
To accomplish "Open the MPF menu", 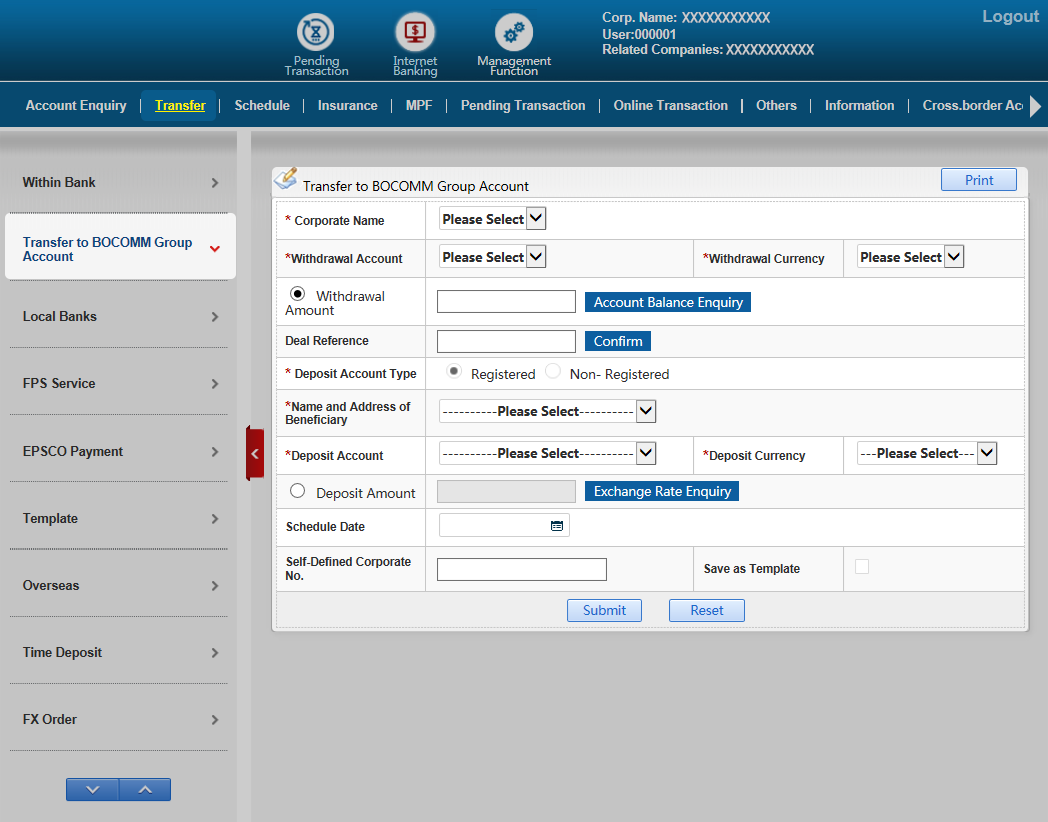I will 418,106.
